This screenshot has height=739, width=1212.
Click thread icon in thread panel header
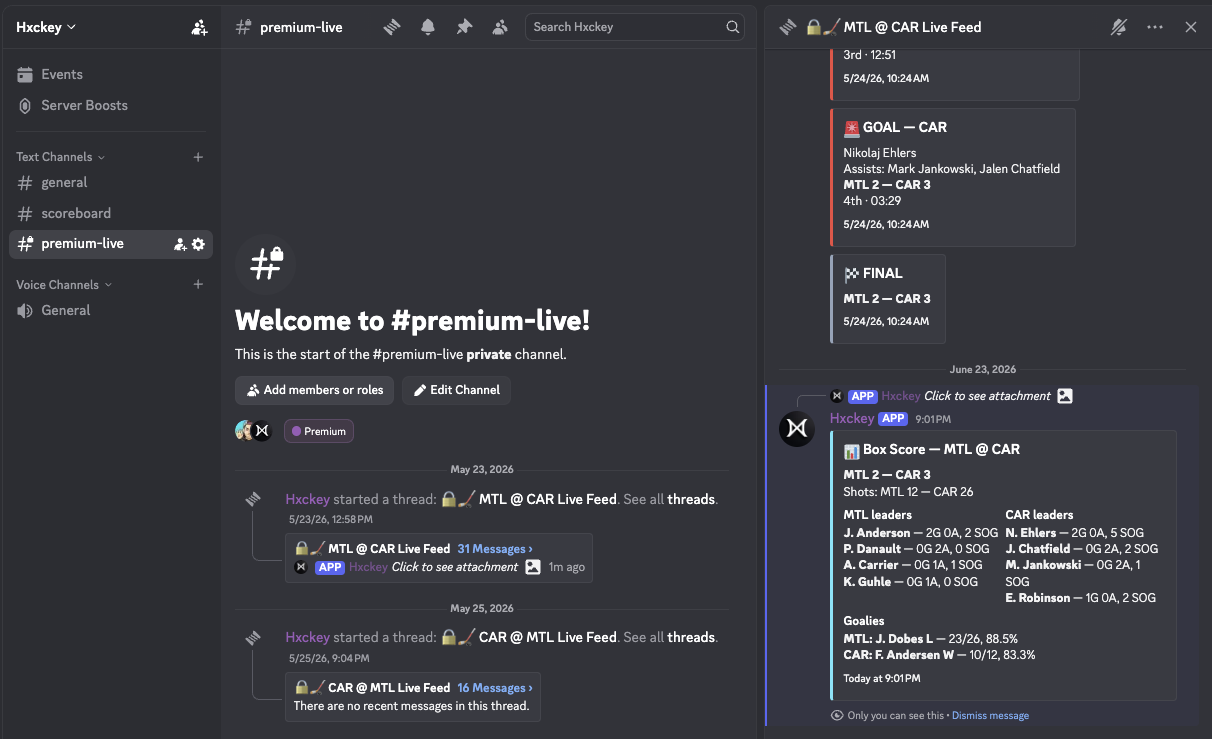point(789,27)
